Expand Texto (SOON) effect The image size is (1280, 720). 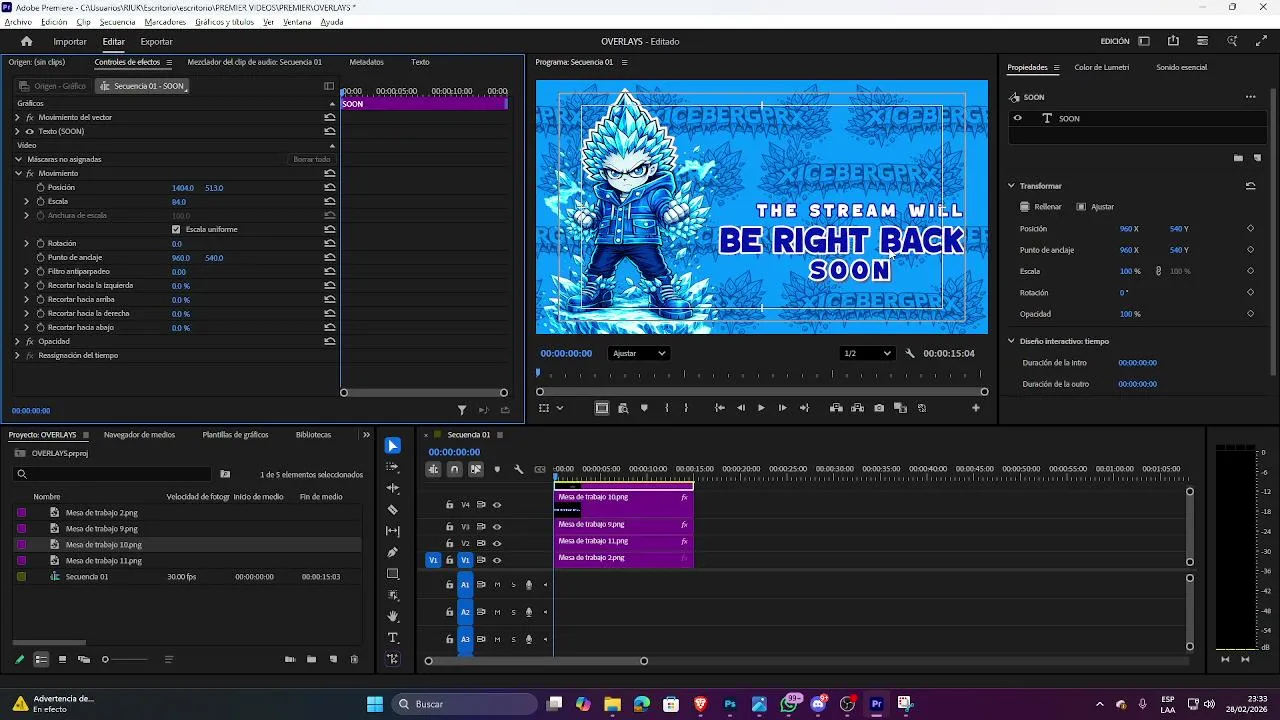point(17,131)
